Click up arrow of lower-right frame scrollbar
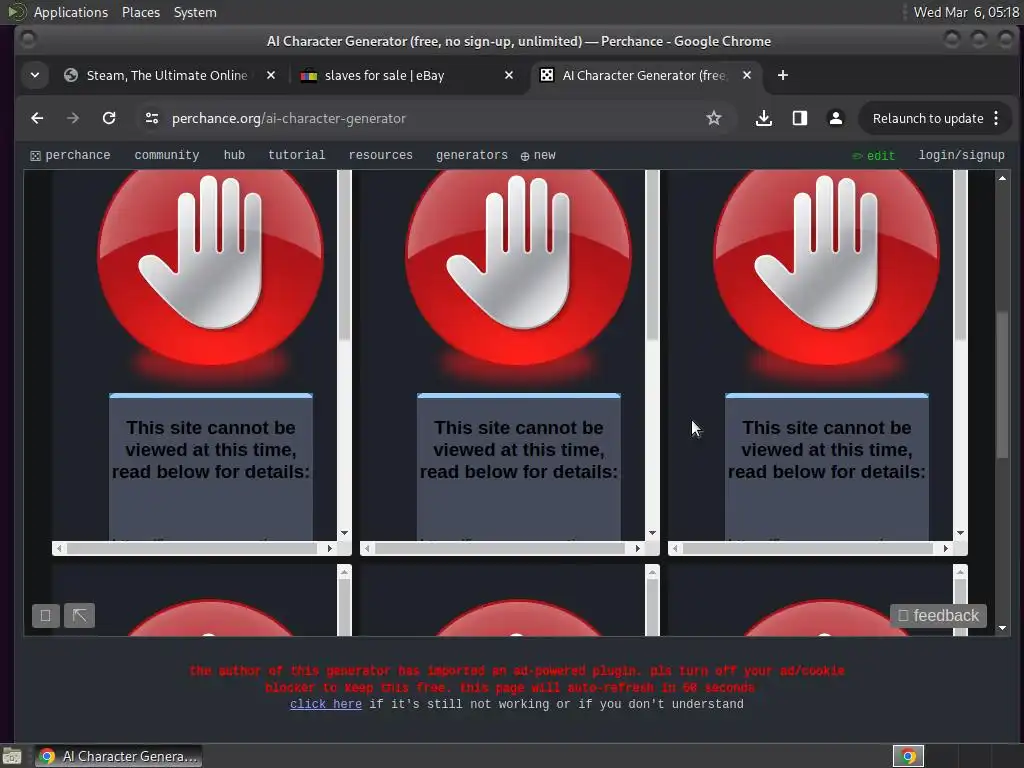This screenshot has width=1024, height=768. pos(960,573)
